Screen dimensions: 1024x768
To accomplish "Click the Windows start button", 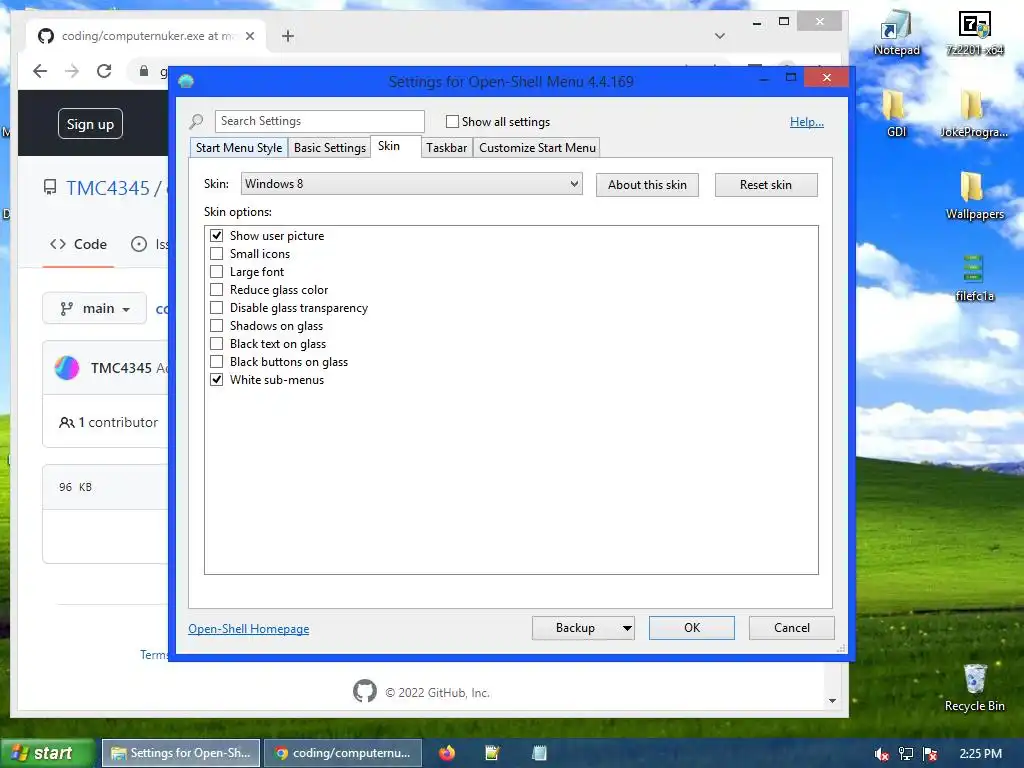I will tap(46, 753).
